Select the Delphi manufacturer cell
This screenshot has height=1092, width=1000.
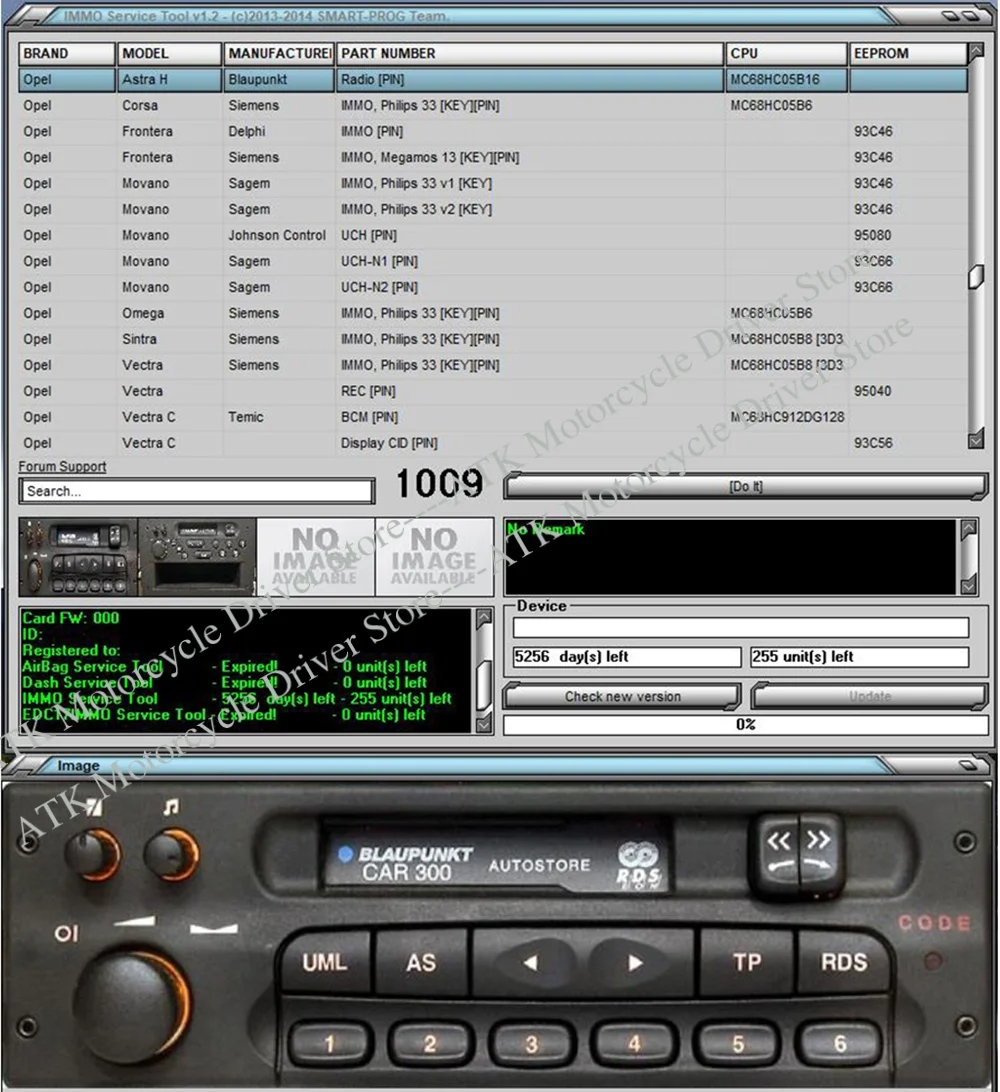click(x=247, y=132)
